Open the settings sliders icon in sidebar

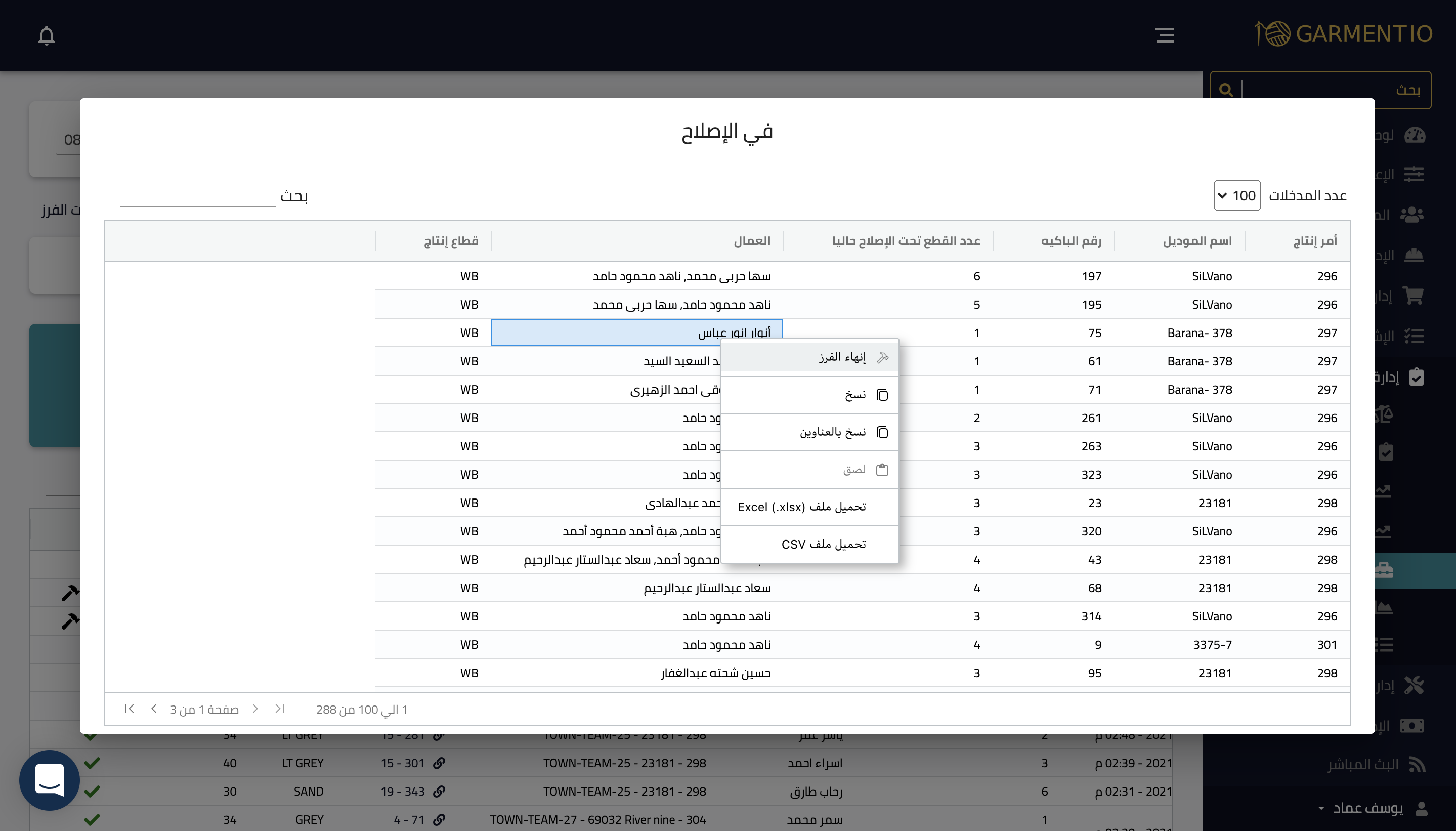(x=1414, y=174)
